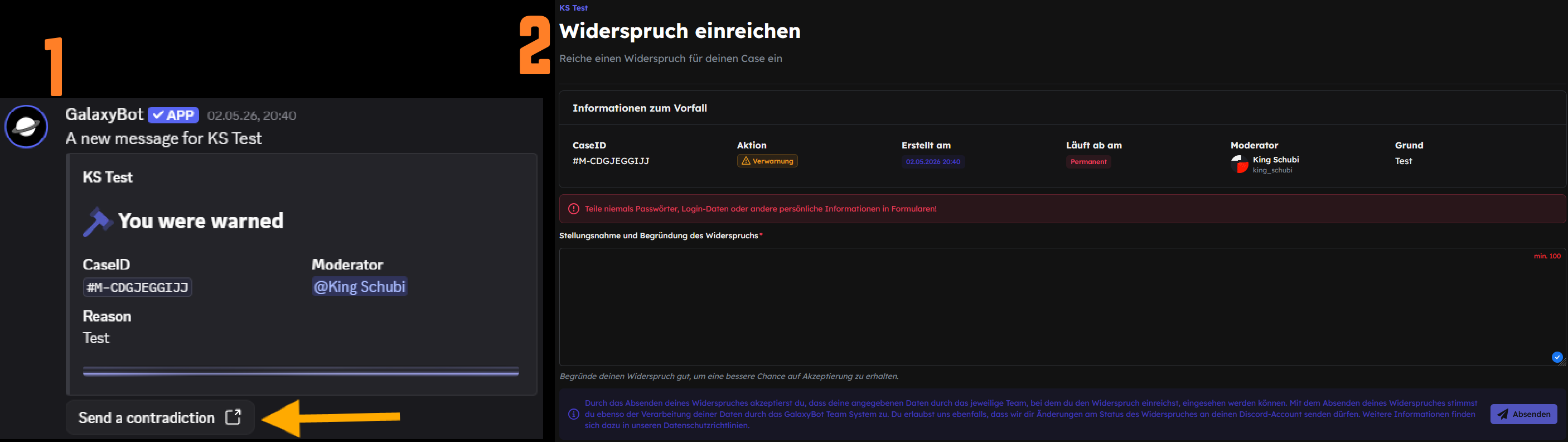Click the Erstellt am date badge 02.05.2026 20:40
Screen dimensions: 1568x442
932,162
